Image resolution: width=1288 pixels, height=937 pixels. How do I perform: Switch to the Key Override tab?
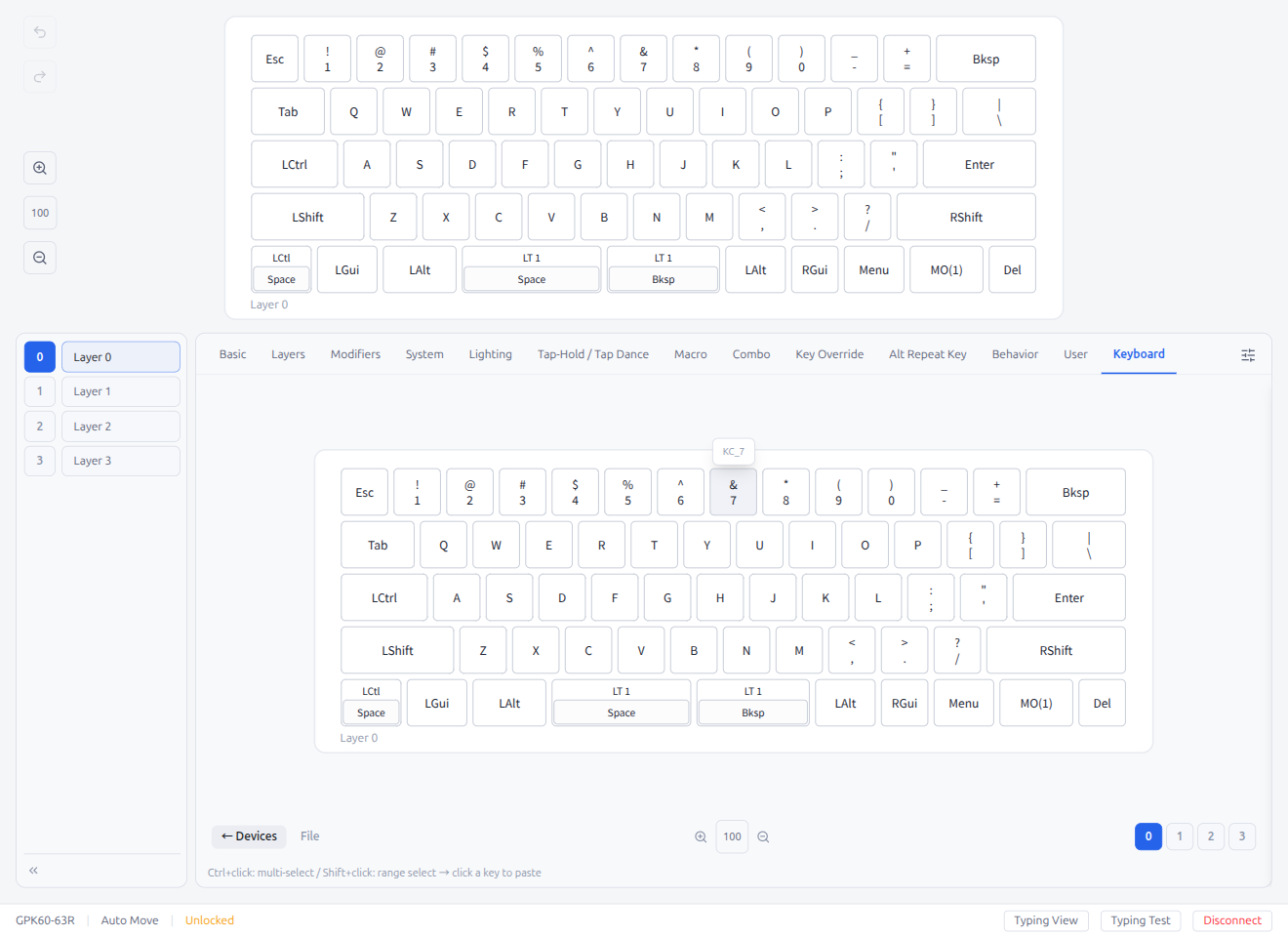click(x=828, y=353)
